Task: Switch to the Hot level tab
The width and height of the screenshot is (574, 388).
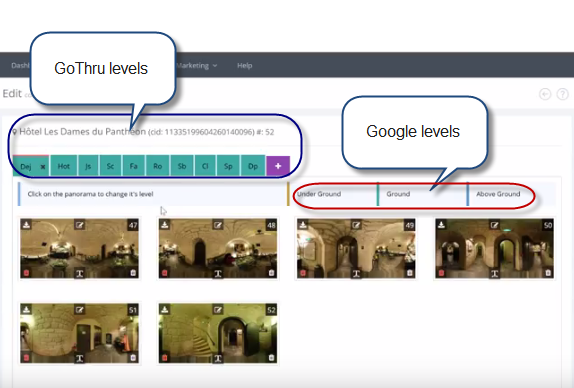Action: pos(64,166)
